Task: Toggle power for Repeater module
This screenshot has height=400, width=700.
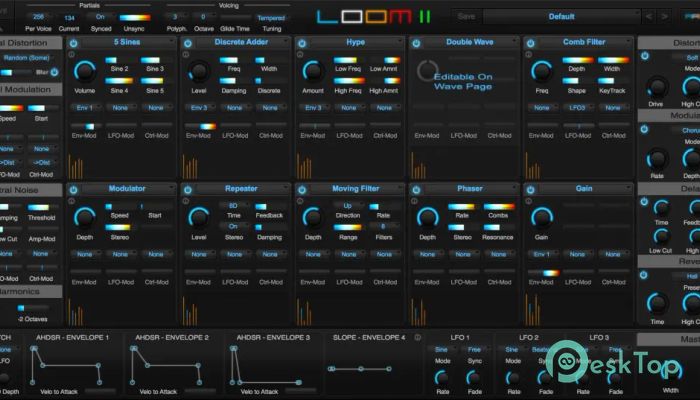Action: pyautogui.click(x=188, y=190)
